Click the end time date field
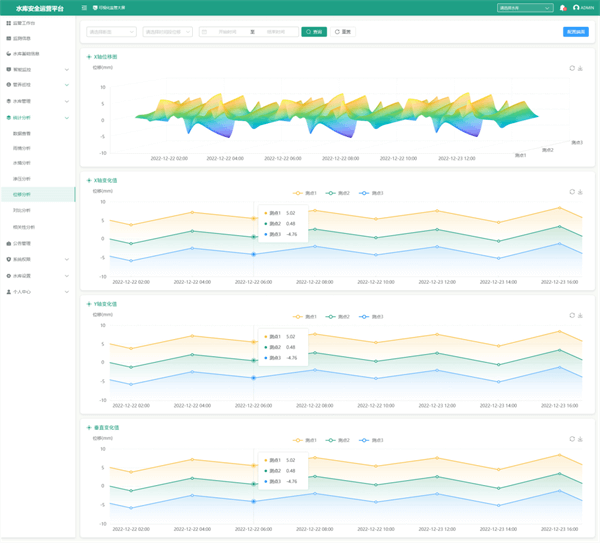The image size is (600, 543). (x=276, y=32)
